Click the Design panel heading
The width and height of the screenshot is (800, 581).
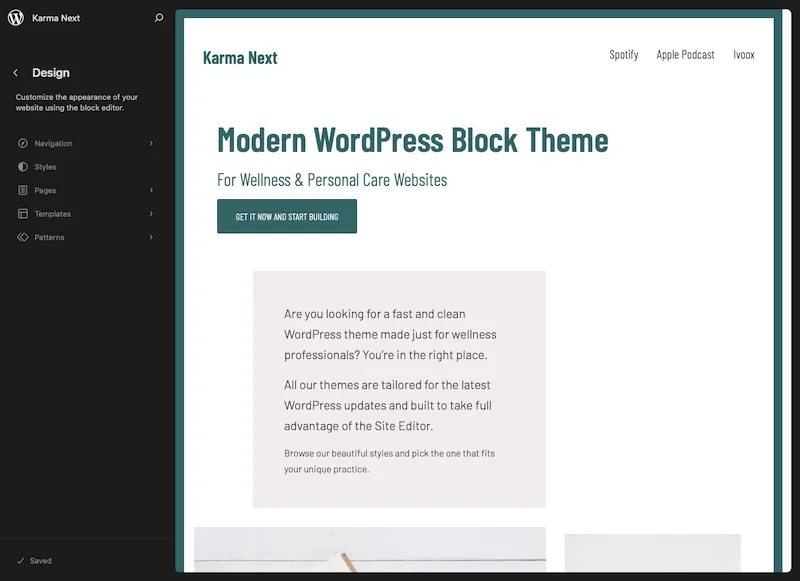51,73
